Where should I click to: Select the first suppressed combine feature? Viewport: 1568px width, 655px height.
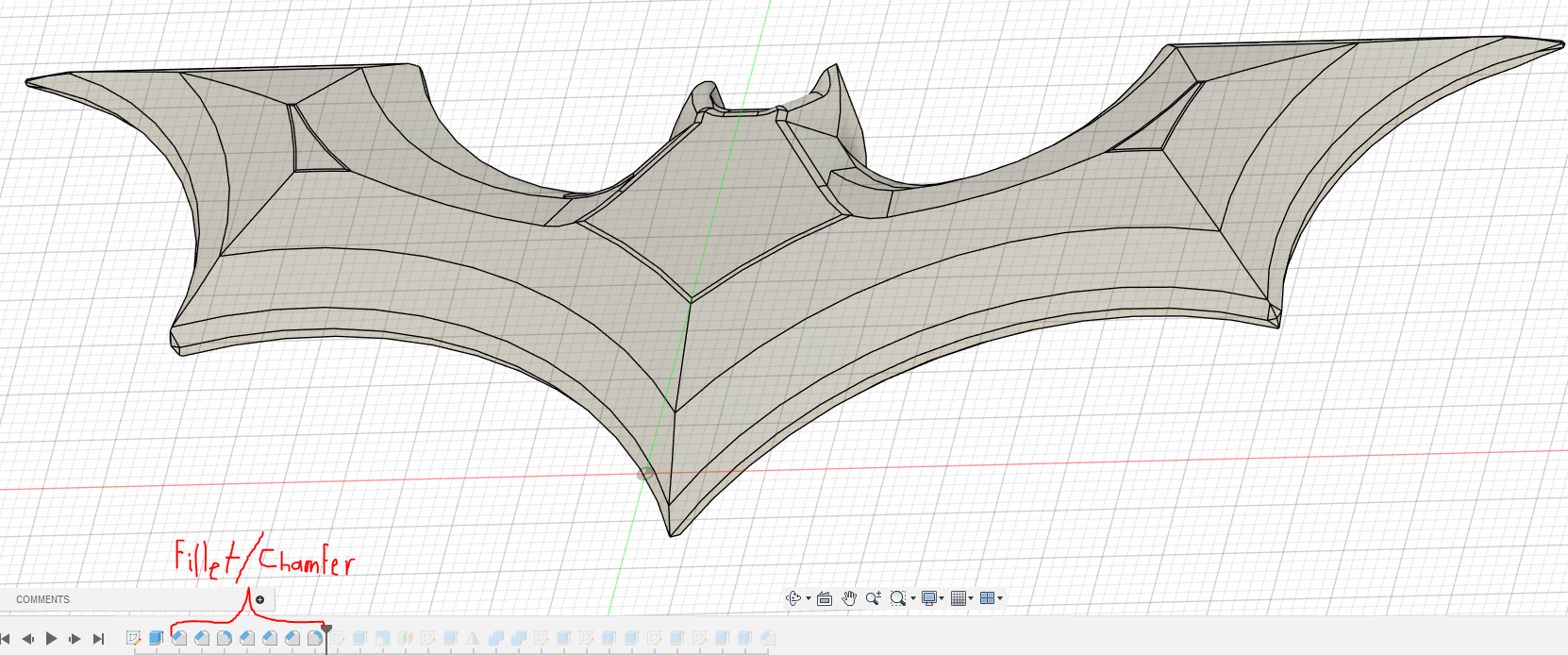point(496,638)
